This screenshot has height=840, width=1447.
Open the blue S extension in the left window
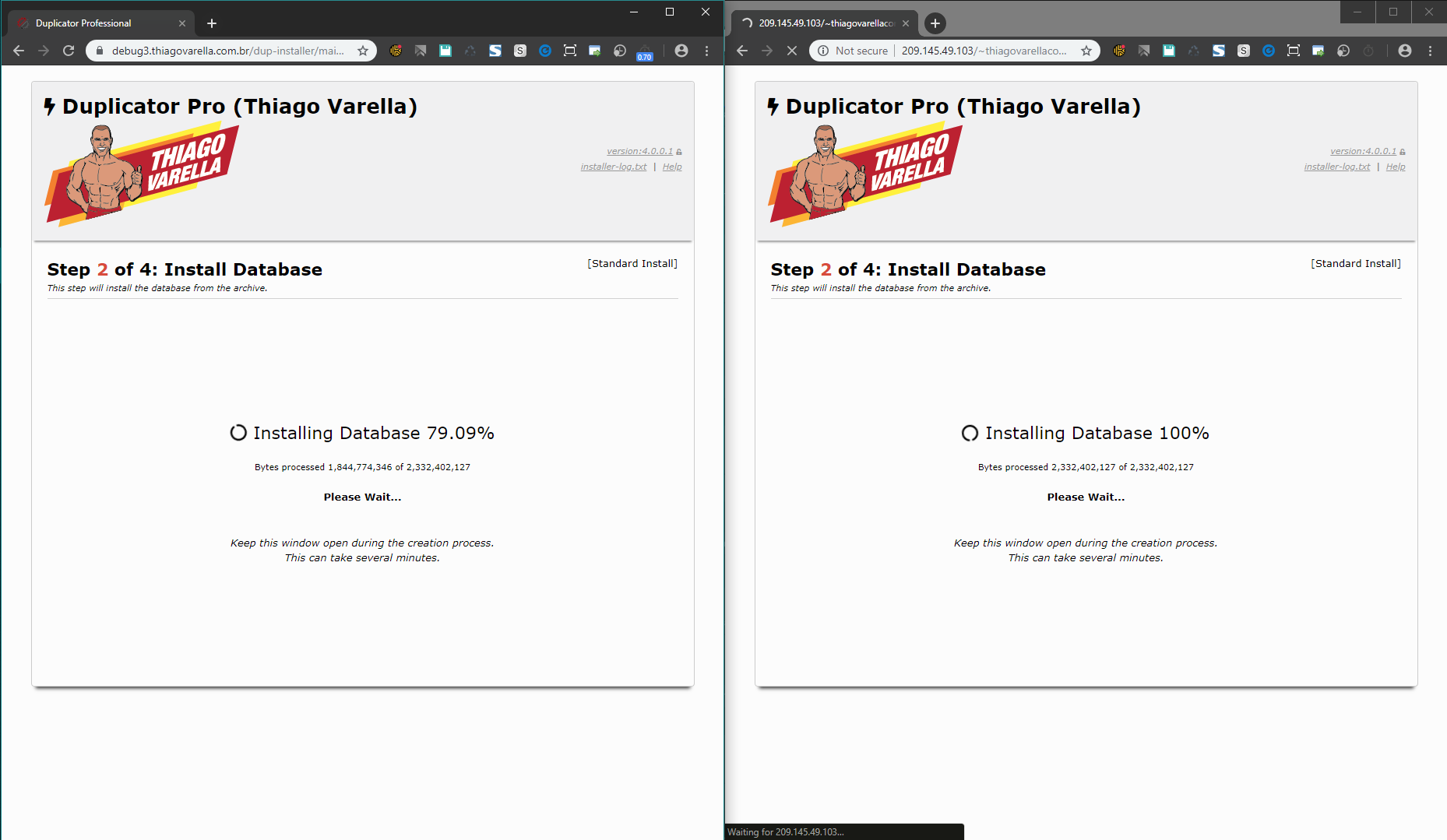[495, 51]
